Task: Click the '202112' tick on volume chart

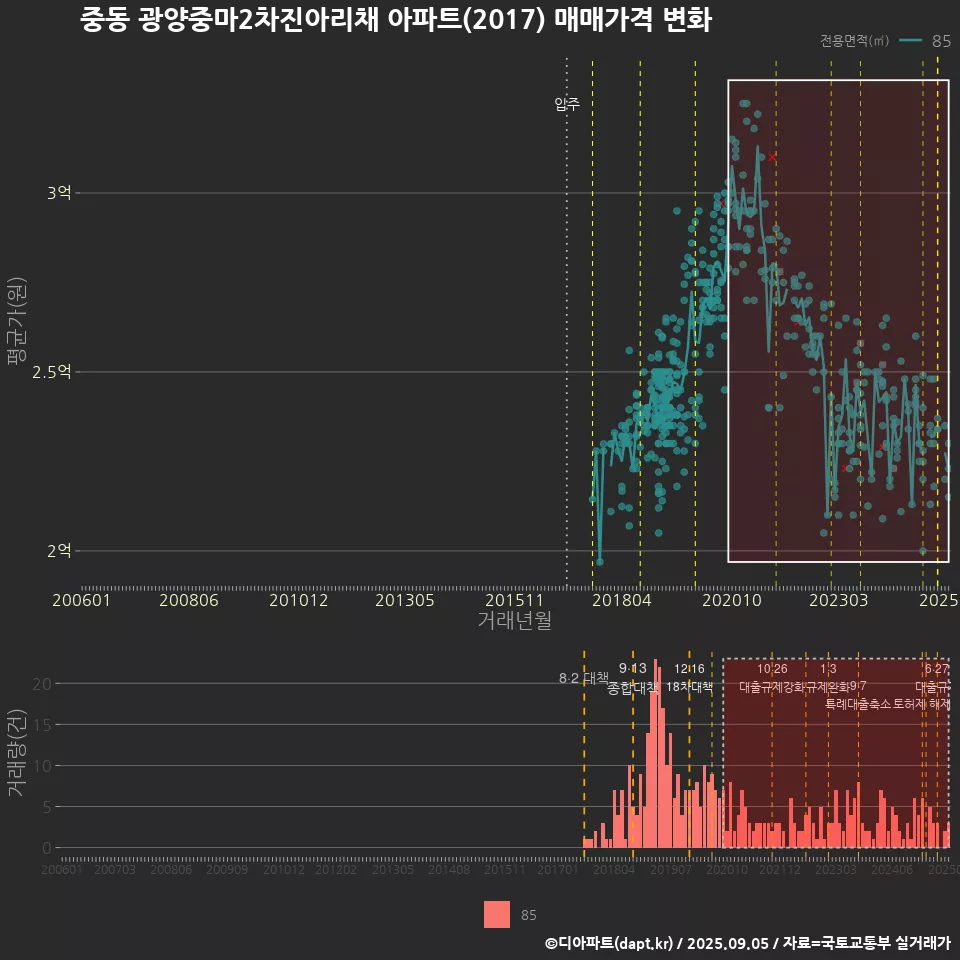Action: tap(780, 869)
